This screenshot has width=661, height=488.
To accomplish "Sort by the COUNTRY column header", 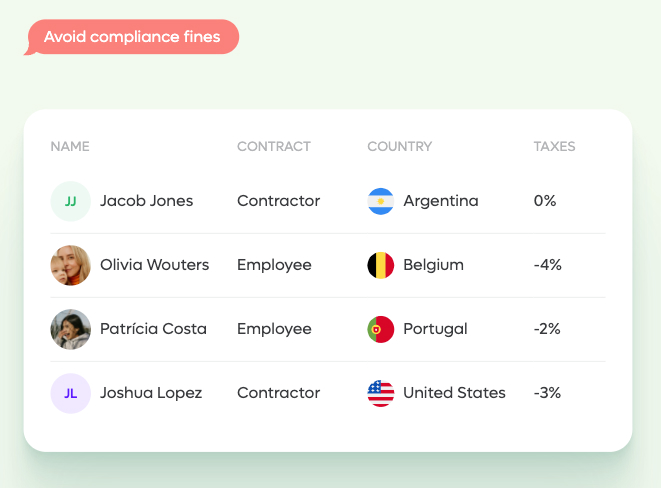I will [400, 146].
